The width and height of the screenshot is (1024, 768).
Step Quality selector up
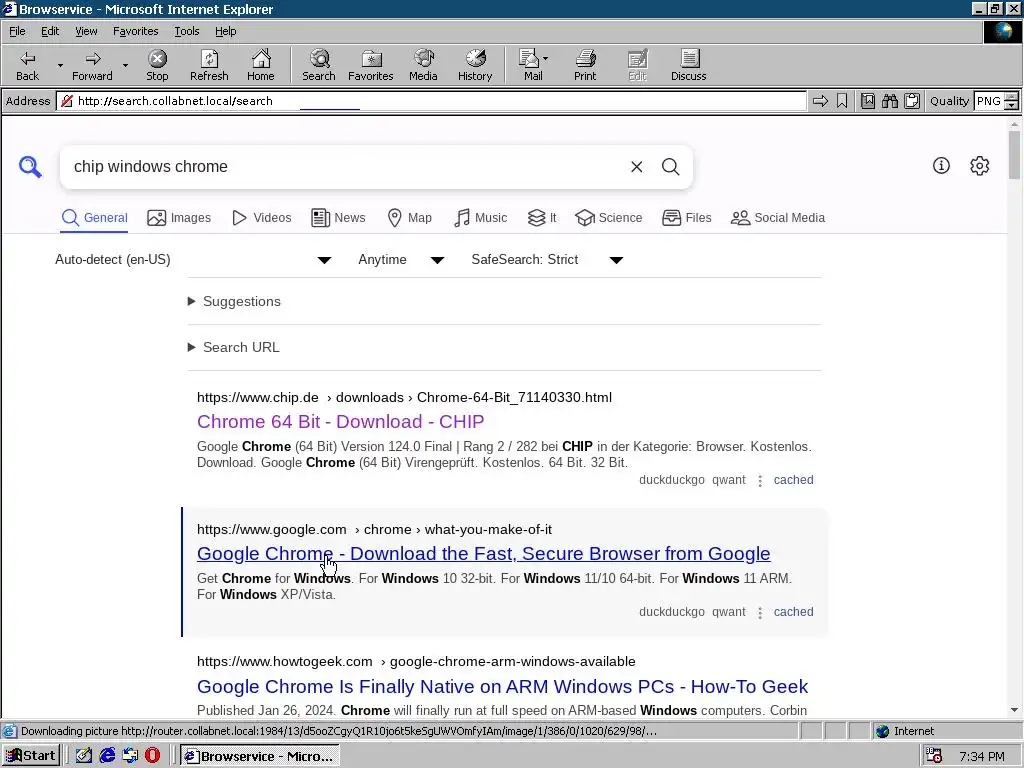click(x=1012, y=97)
